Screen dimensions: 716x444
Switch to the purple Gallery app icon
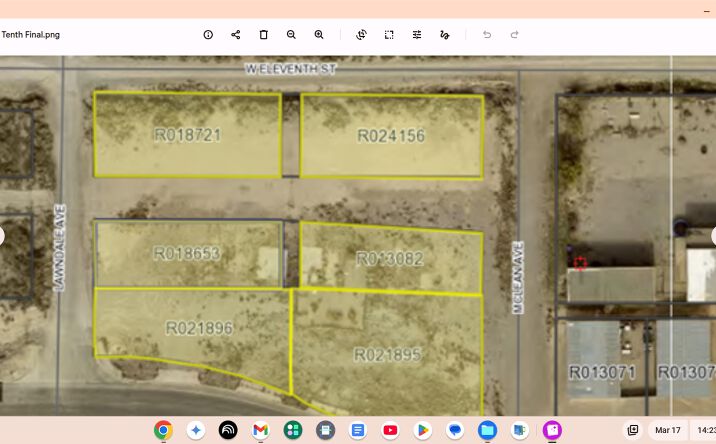(552, 430)
